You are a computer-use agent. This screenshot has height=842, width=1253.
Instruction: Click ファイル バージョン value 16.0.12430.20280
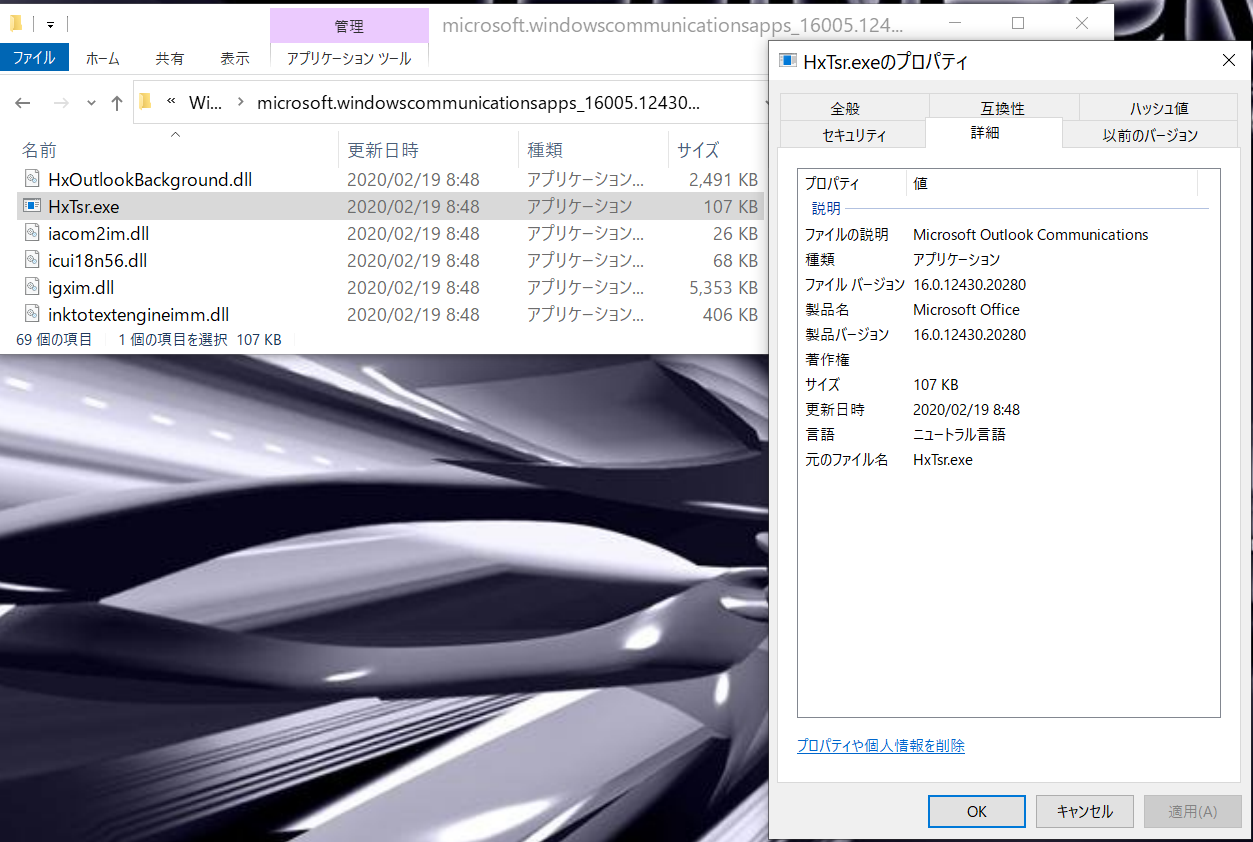pos(970,285)
